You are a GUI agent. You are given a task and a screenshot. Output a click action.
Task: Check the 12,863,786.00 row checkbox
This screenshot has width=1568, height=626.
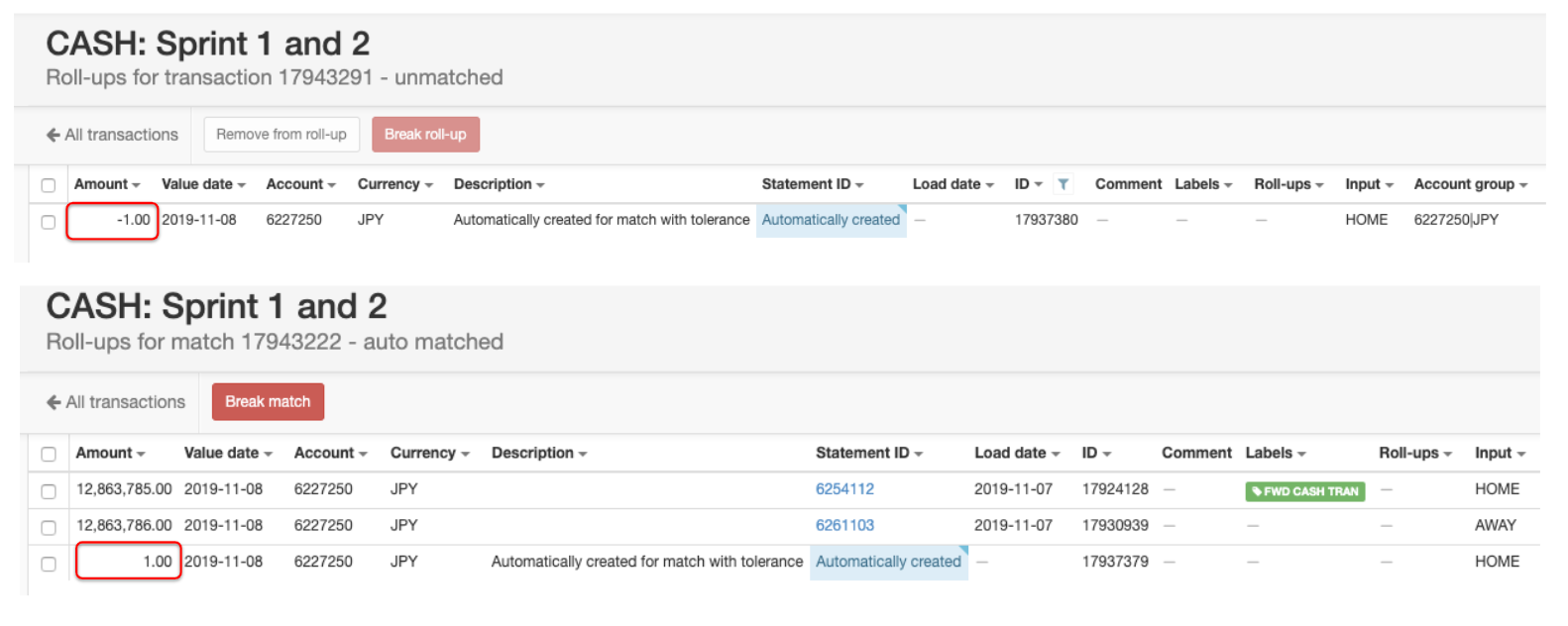click(49, 528)
